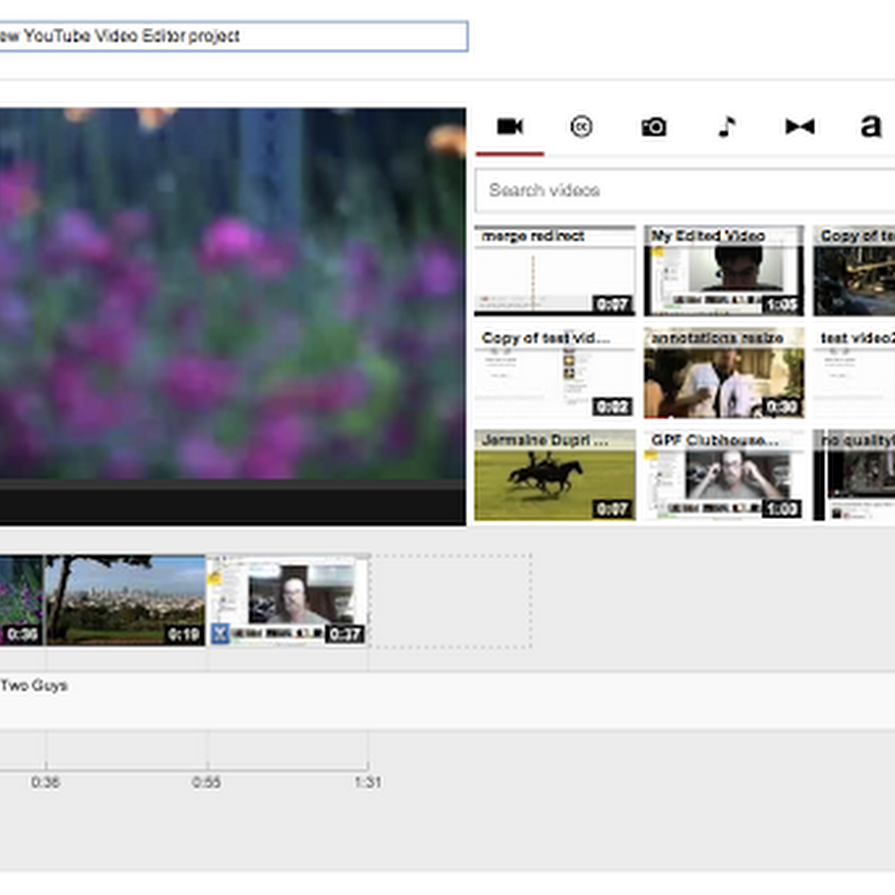The image size is (895, 895).
Task: Select the city skyline clip on timeline
Action: pos(125,600)
